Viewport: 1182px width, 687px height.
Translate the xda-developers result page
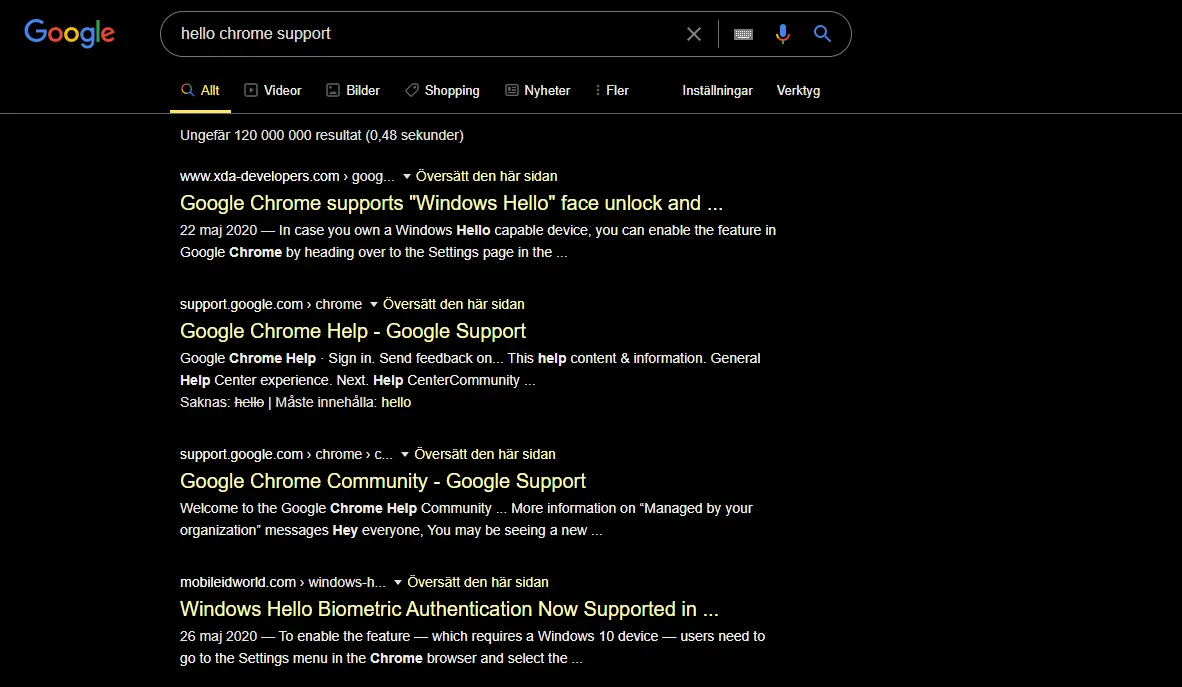(x=486, y=176)
